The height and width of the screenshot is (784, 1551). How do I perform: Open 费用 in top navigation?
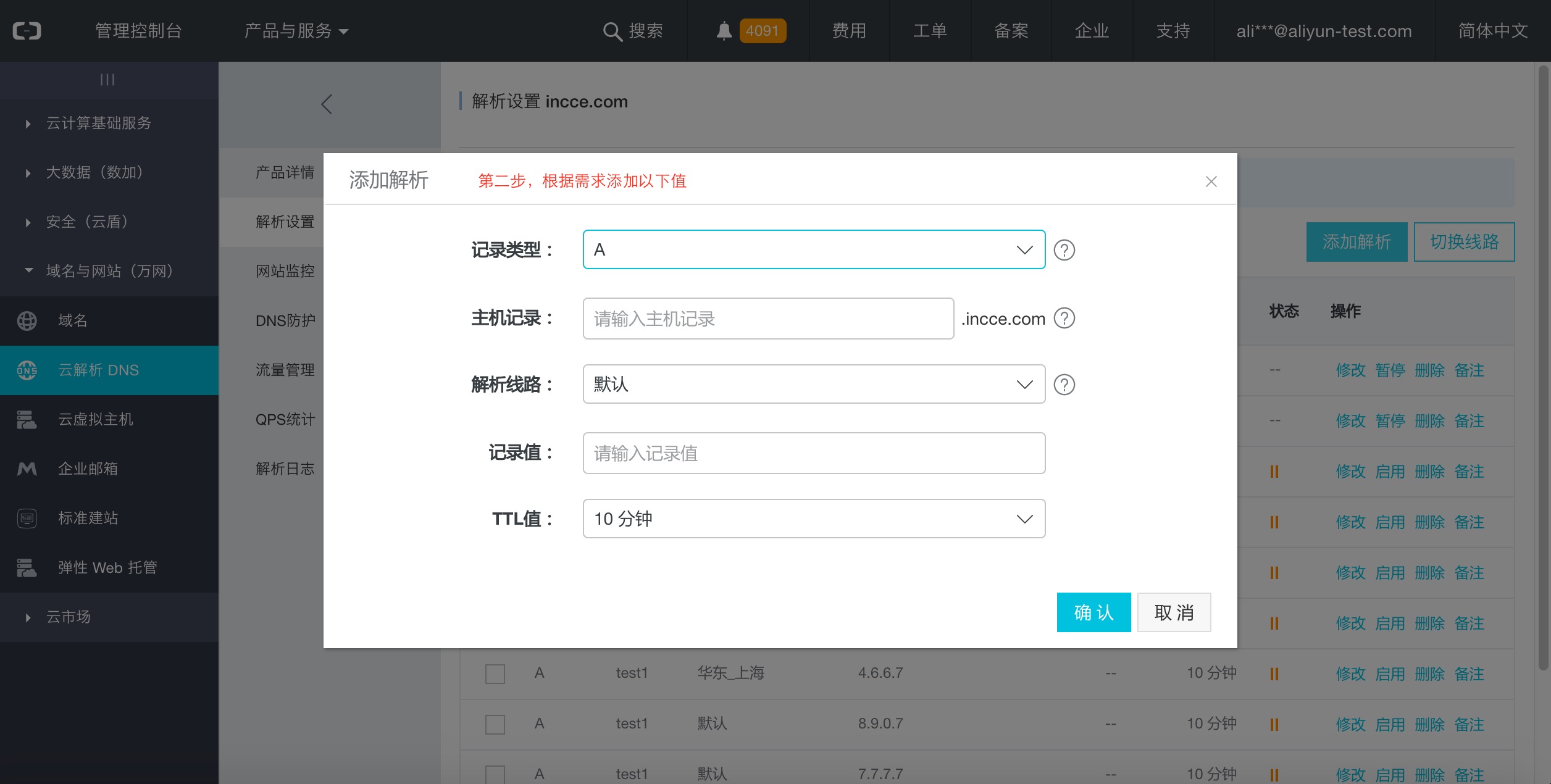849,31
